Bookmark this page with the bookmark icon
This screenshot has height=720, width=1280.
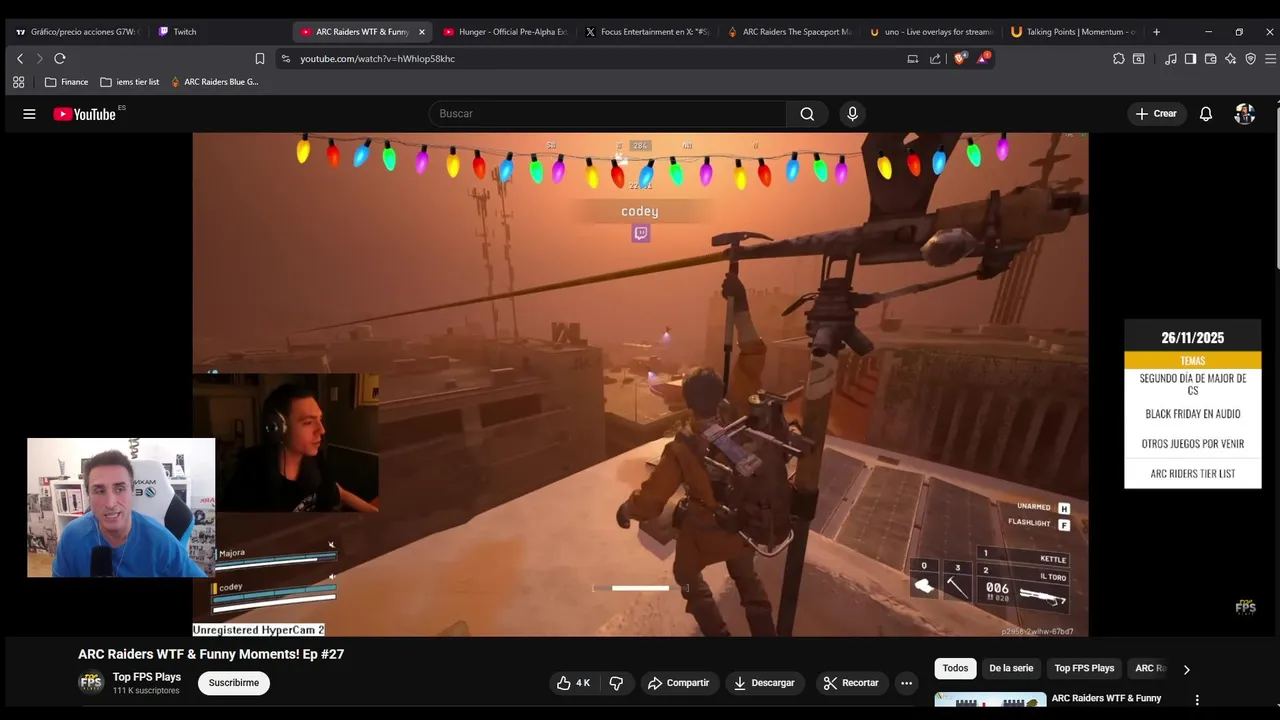260,59
